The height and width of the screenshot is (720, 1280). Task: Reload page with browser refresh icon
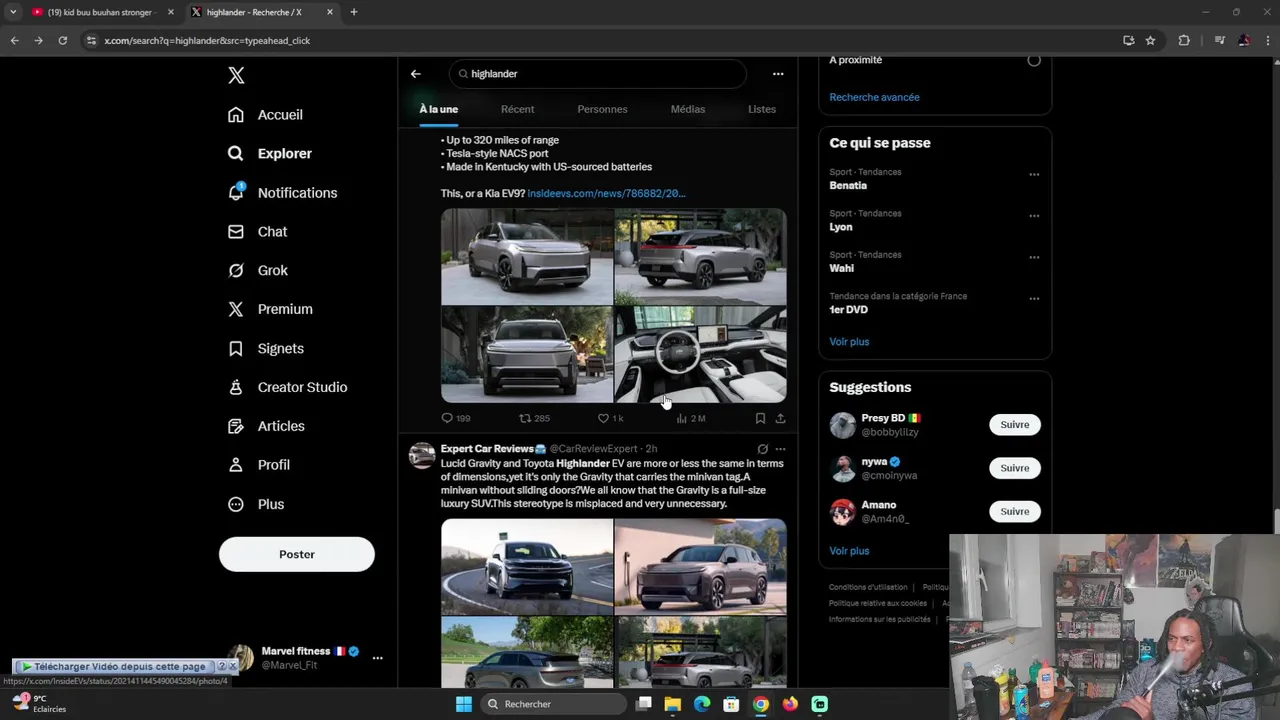coord(62,41)
